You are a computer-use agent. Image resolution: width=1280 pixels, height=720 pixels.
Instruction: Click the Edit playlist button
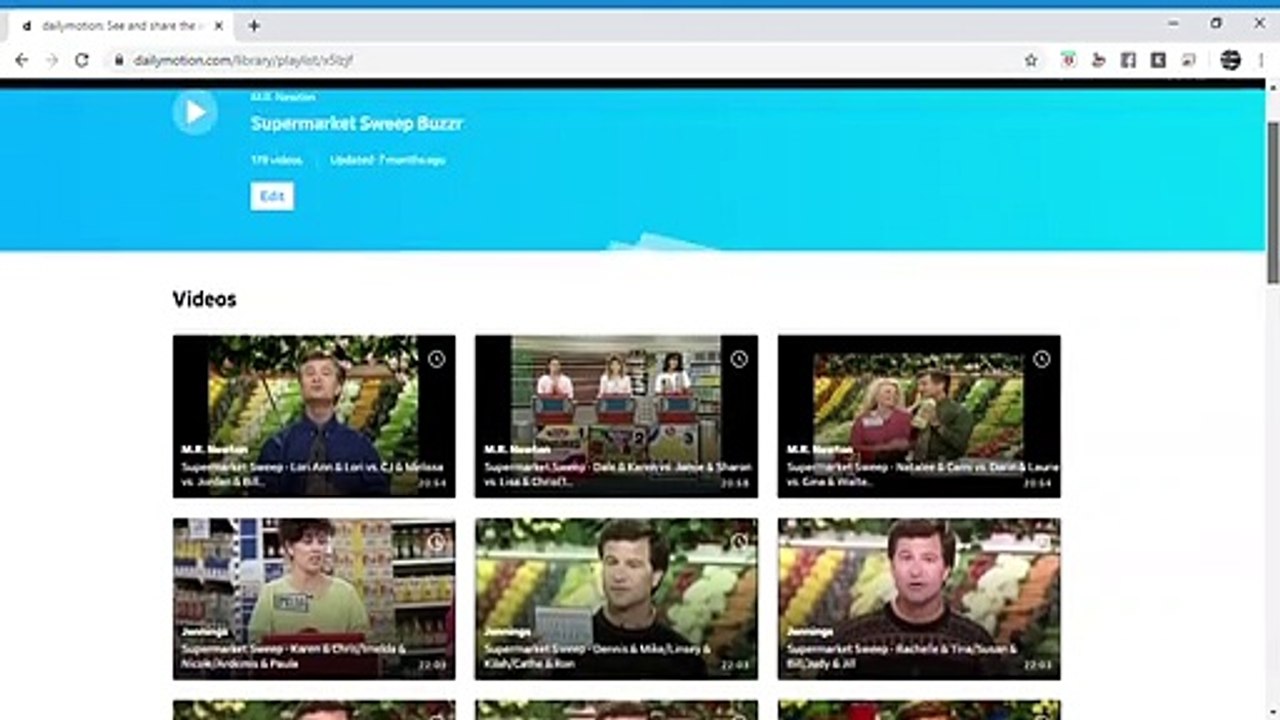272,196
